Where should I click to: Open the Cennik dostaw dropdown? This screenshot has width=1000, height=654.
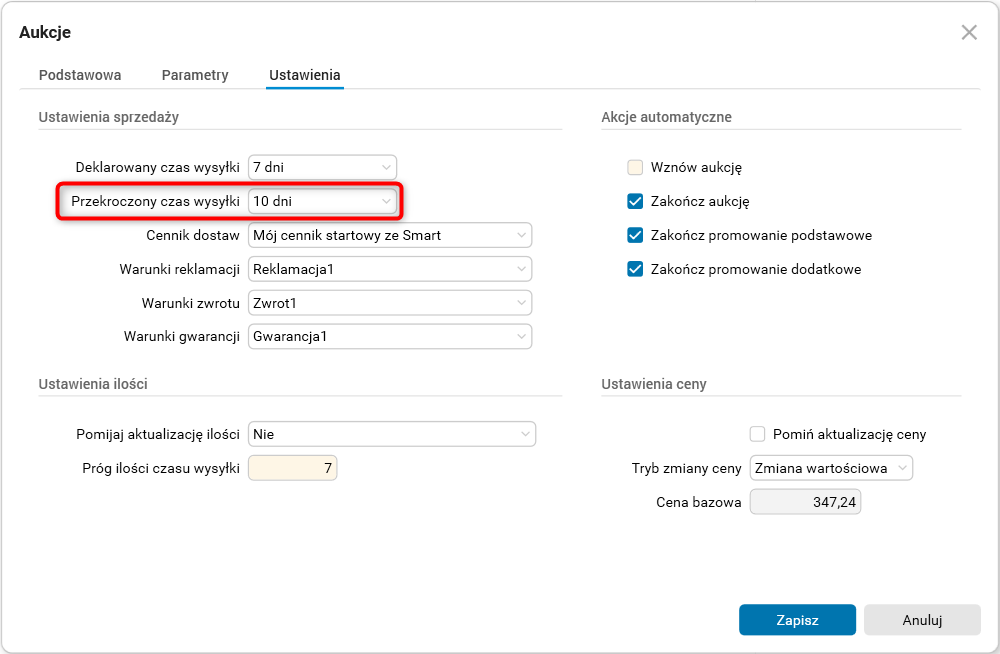tap(390, 236)
